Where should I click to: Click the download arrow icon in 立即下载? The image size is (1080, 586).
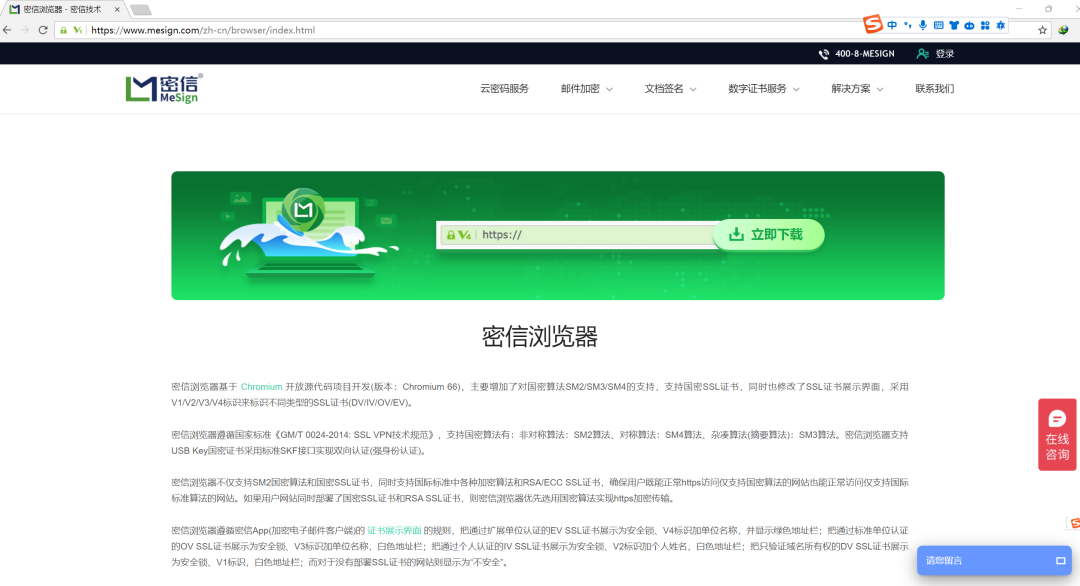[736, 234]
